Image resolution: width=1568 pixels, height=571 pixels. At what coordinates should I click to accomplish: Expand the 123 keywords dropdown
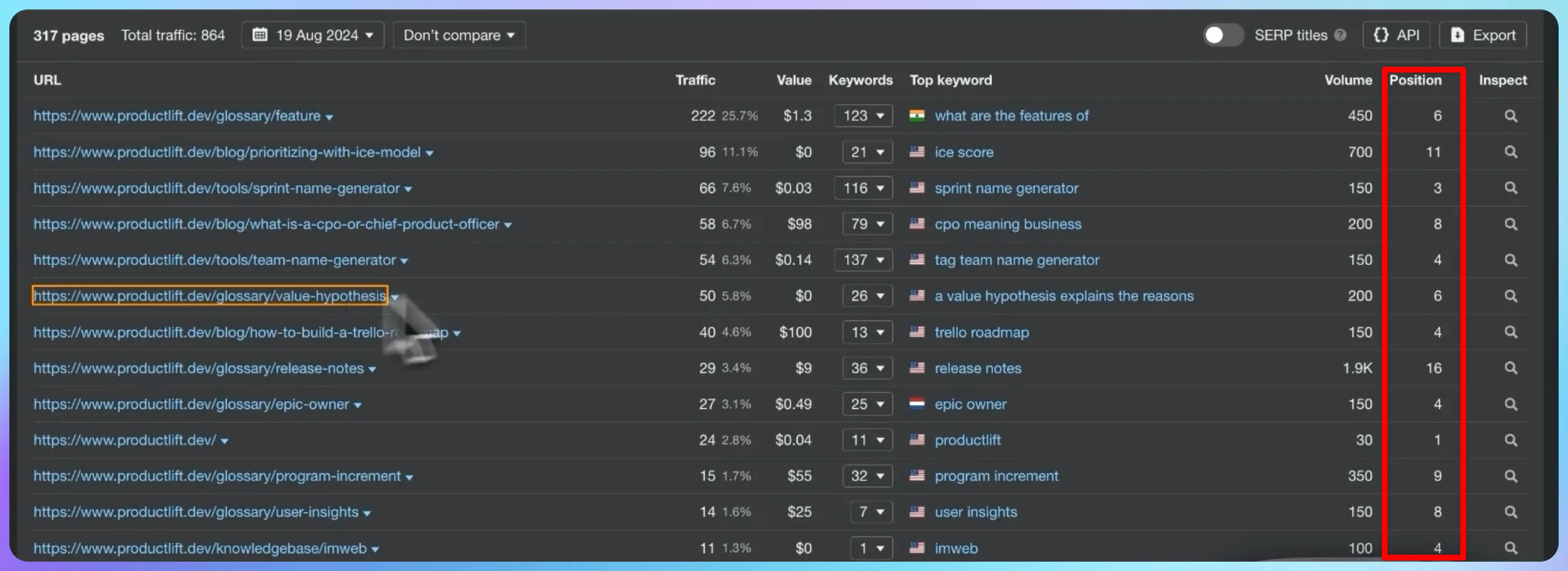point(863,115)
